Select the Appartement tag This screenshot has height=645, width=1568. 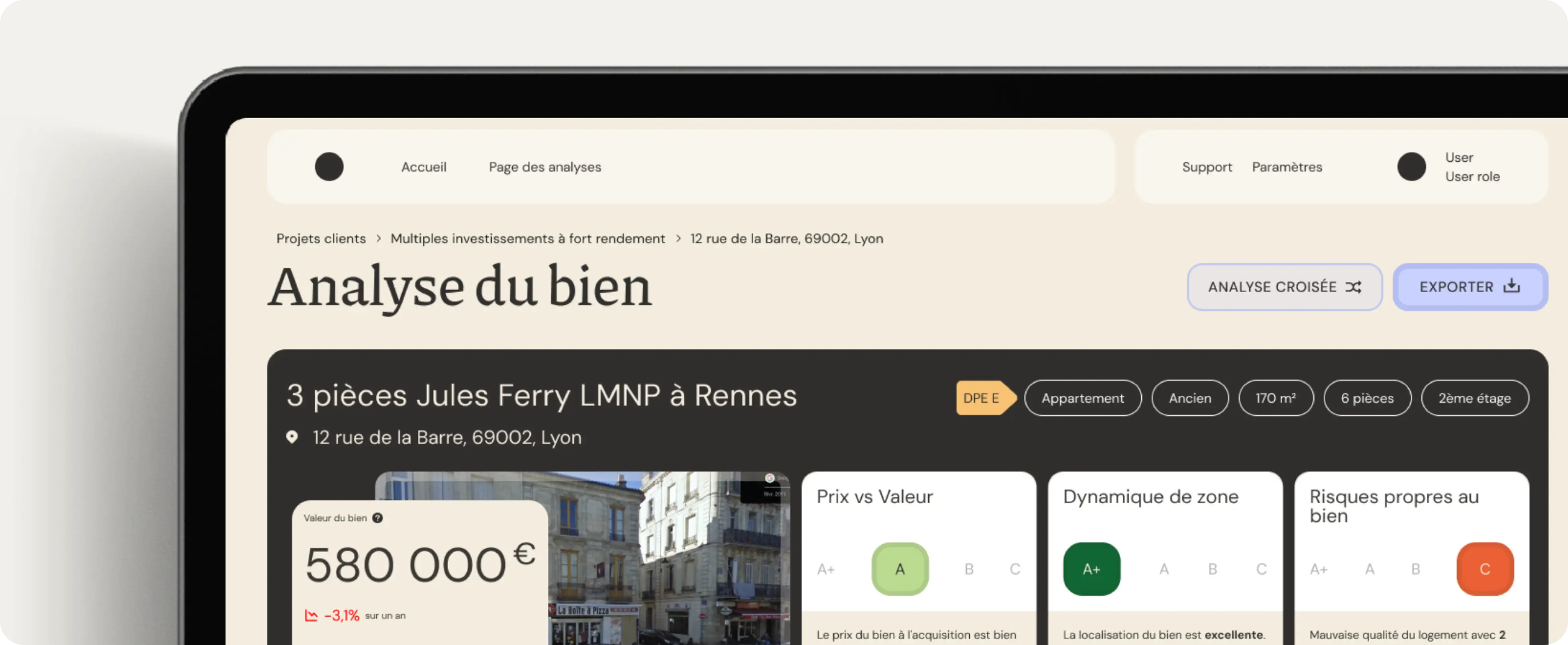tap(1082, 398)
